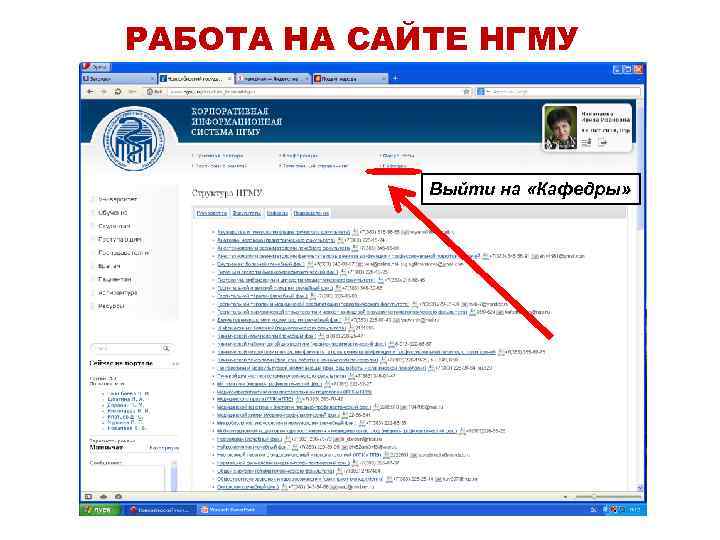Click the user profile photo

[560, 128]
